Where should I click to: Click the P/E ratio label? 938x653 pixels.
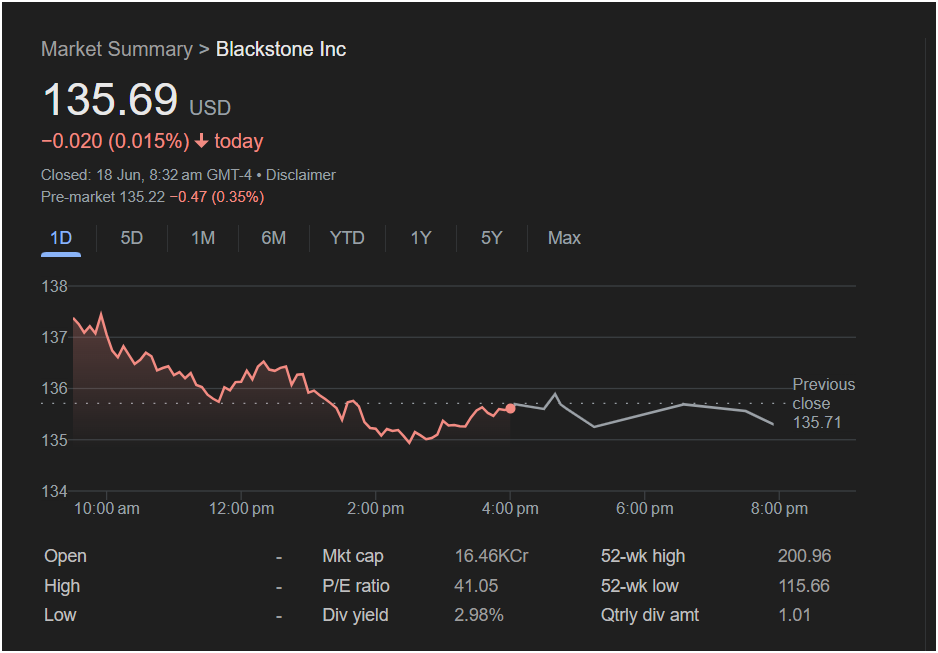[356, 586]
